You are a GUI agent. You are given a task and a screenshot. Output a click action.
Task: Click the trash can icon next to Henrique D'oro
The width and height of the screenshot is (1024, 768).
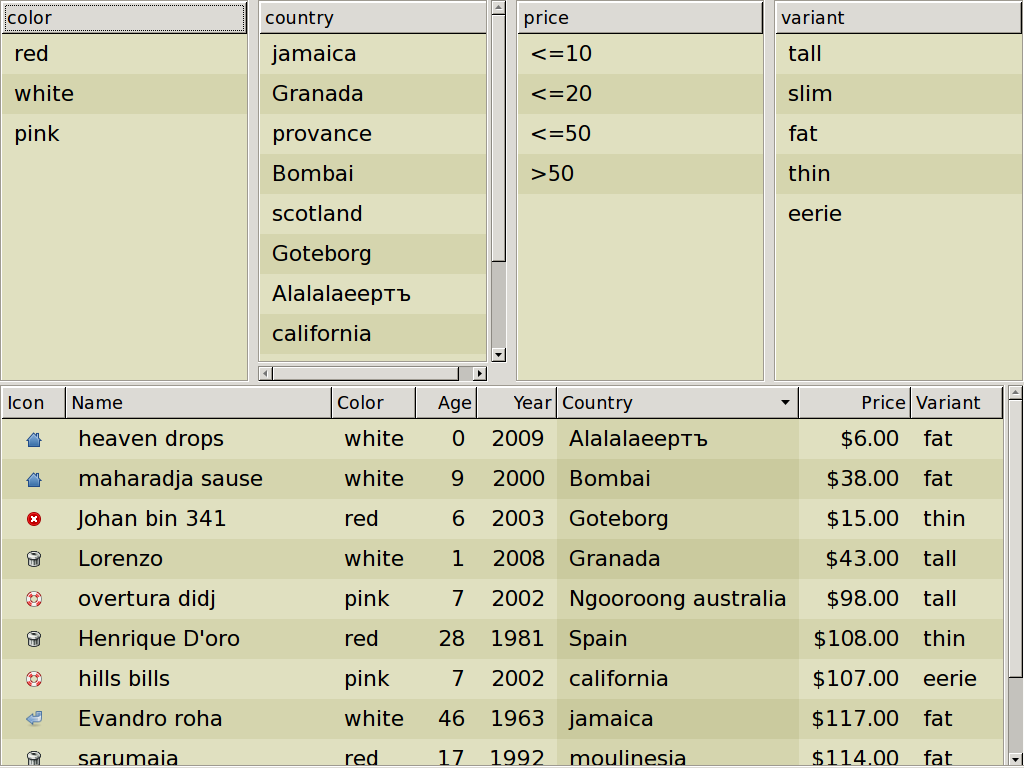click(34, 639)
